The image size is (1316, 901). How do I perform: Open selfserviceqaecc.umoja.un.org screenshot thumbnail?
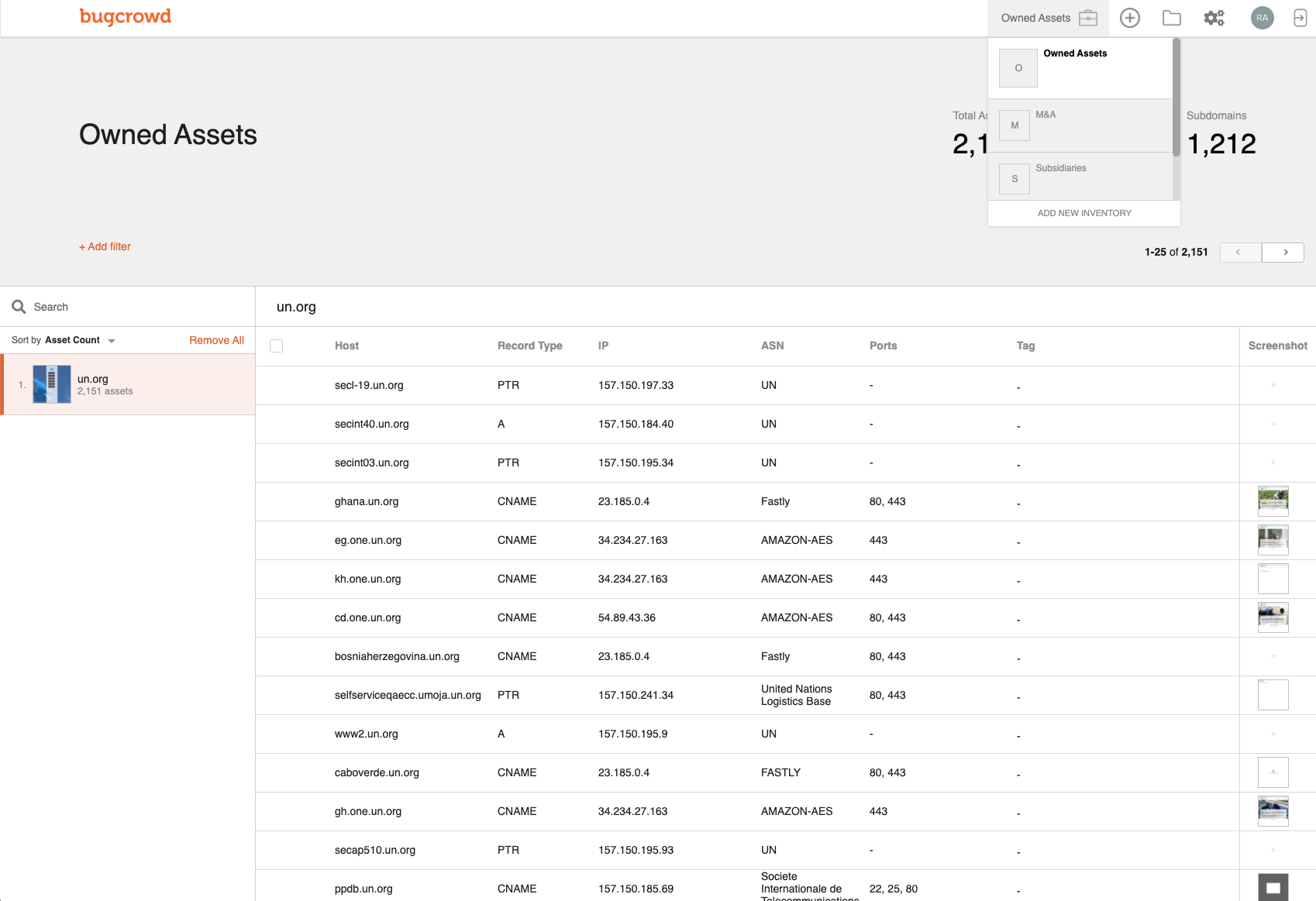coord(1273,695)
